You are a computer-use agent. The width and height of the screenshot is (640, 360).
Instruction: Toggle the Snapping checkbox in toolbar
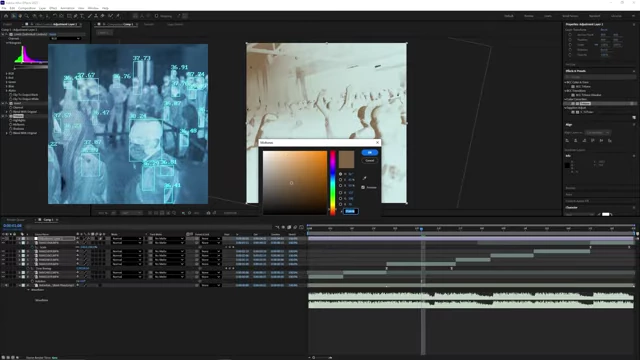[x=156, y=16]
